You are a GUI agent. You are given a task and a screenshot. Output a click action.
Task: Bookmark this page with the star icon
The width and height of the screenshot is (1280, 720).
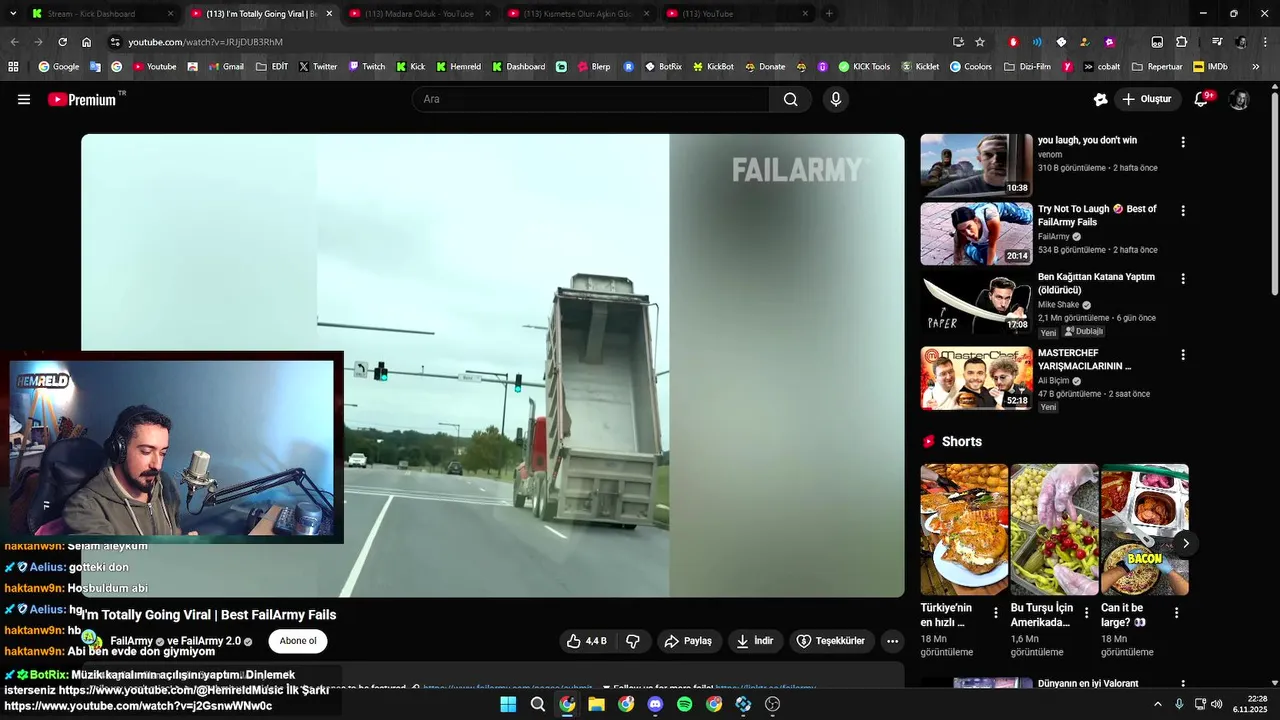pyautogui.click(x=980, y=42)
